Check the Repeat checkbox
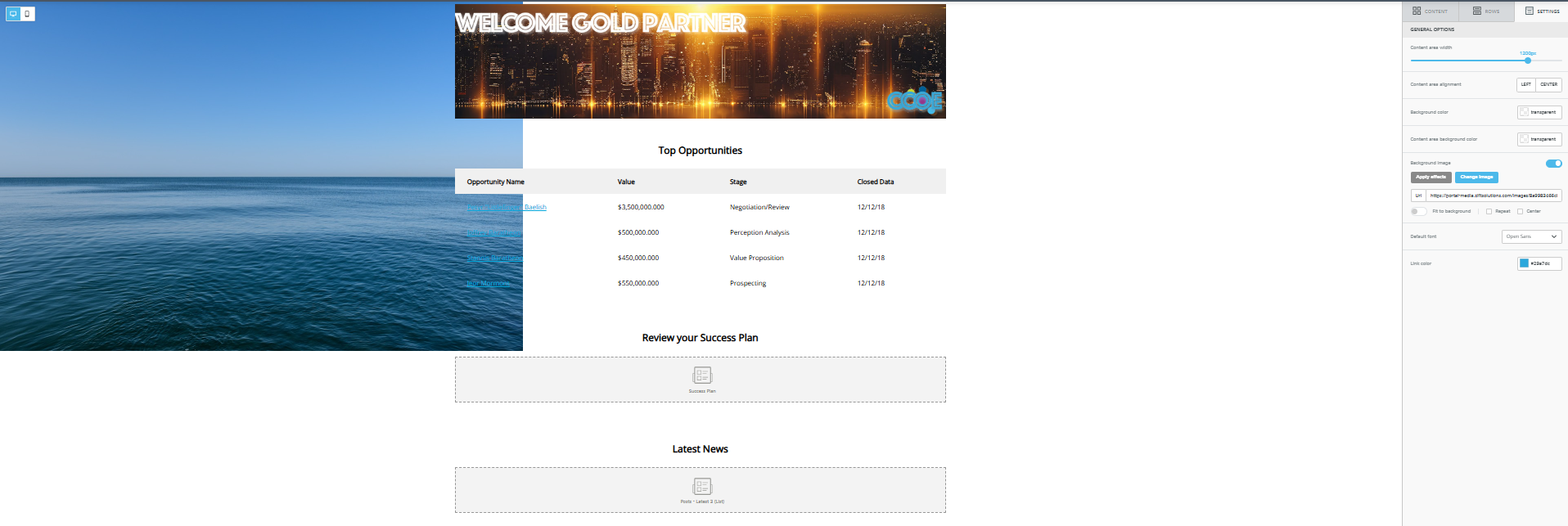 (1489, 211)
